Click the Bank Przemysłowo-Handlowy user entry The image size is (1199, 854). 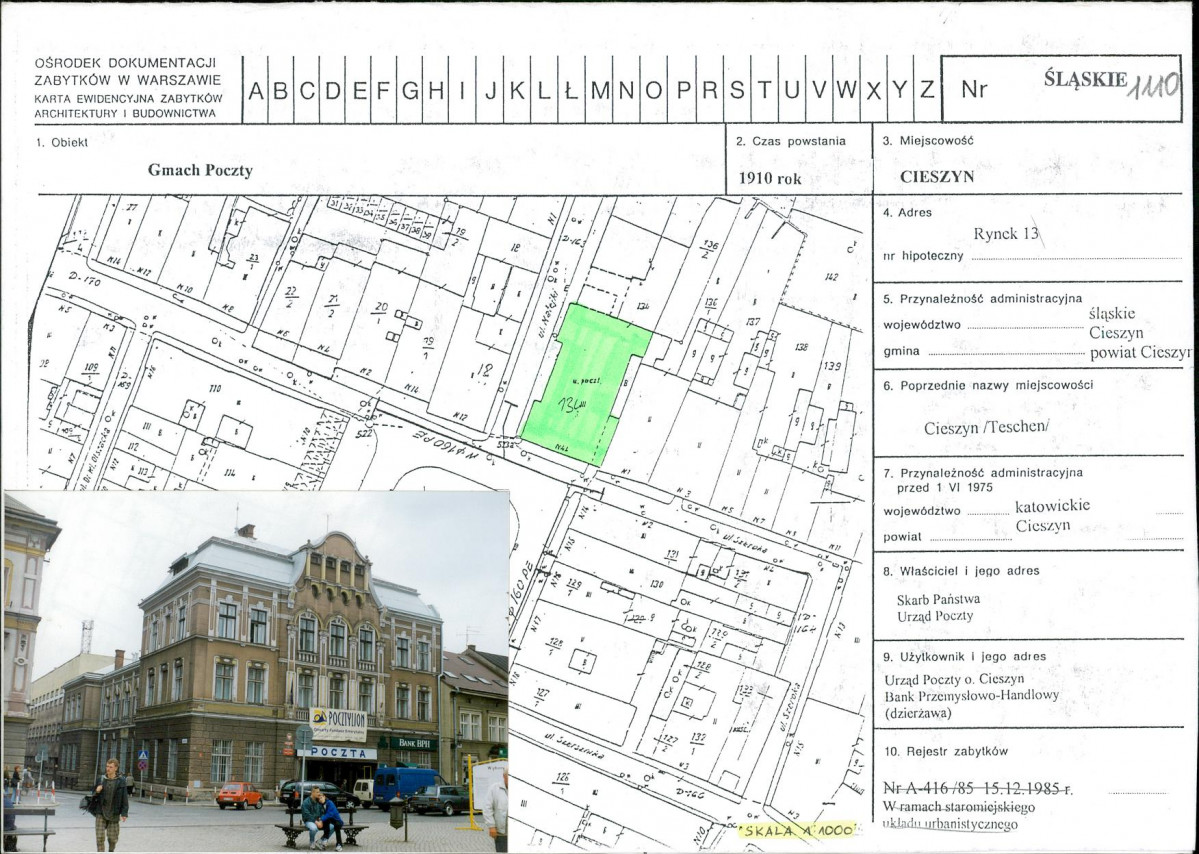tap(971, 695)
